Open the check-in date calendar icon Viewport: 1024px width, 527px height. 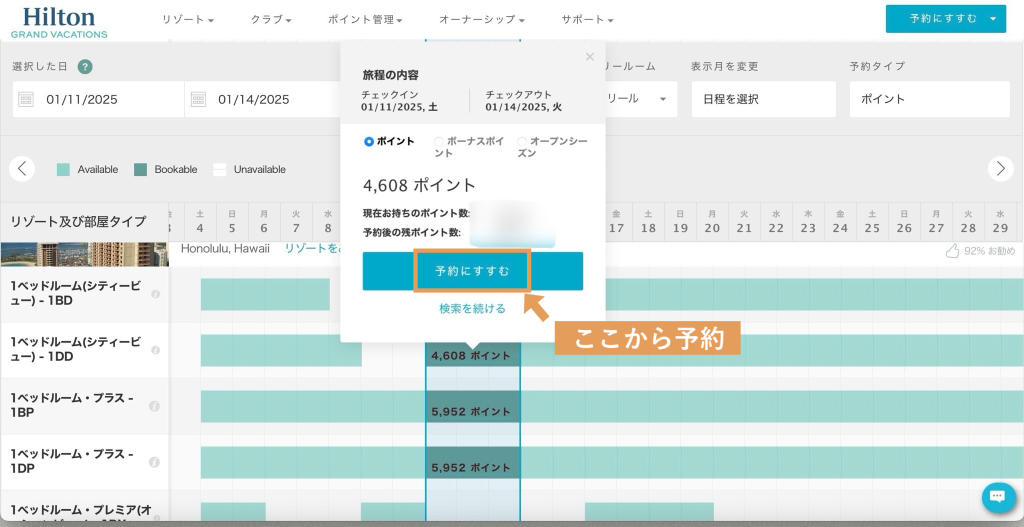coord(26,99)
